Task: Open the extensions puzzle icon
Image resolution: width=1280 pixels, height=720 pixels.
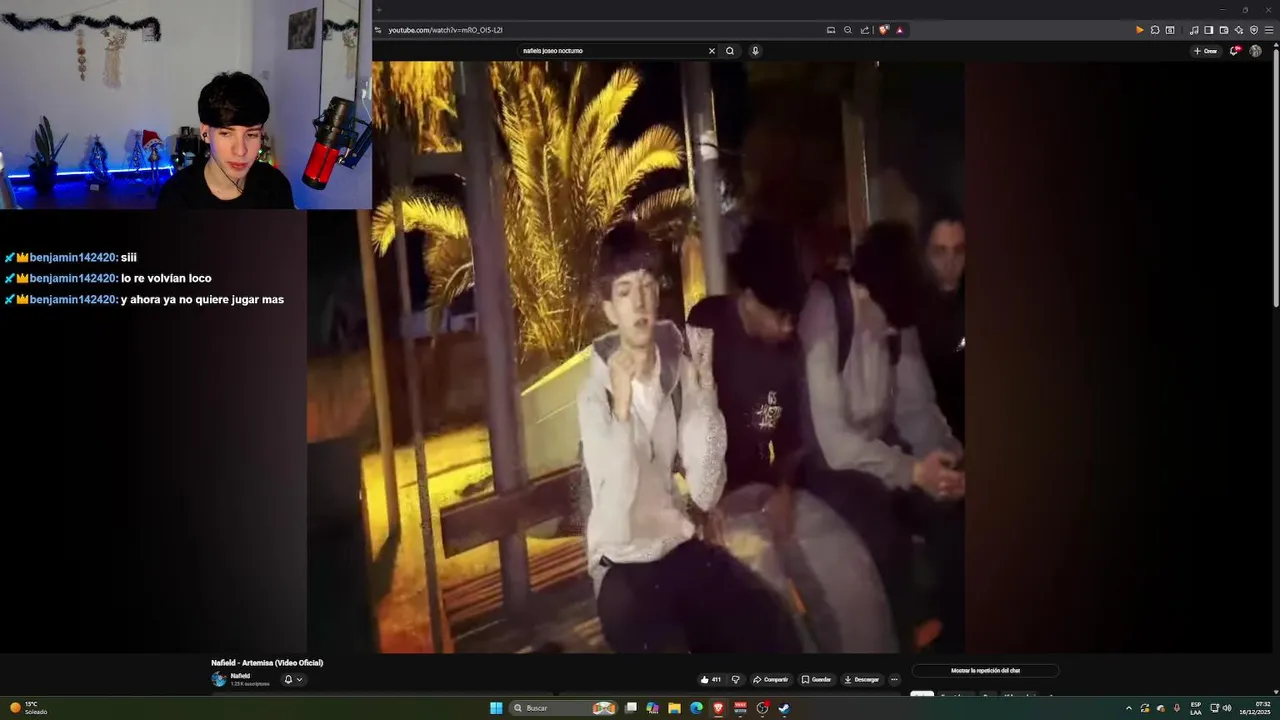Action: coord(1155,30)
